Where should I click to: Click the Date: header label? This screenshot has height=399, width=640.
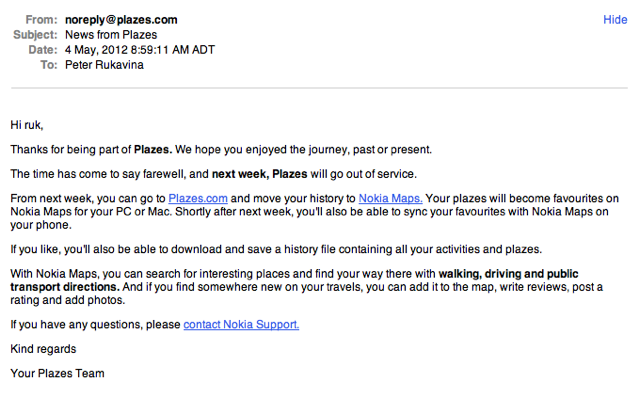click(43, 50)
